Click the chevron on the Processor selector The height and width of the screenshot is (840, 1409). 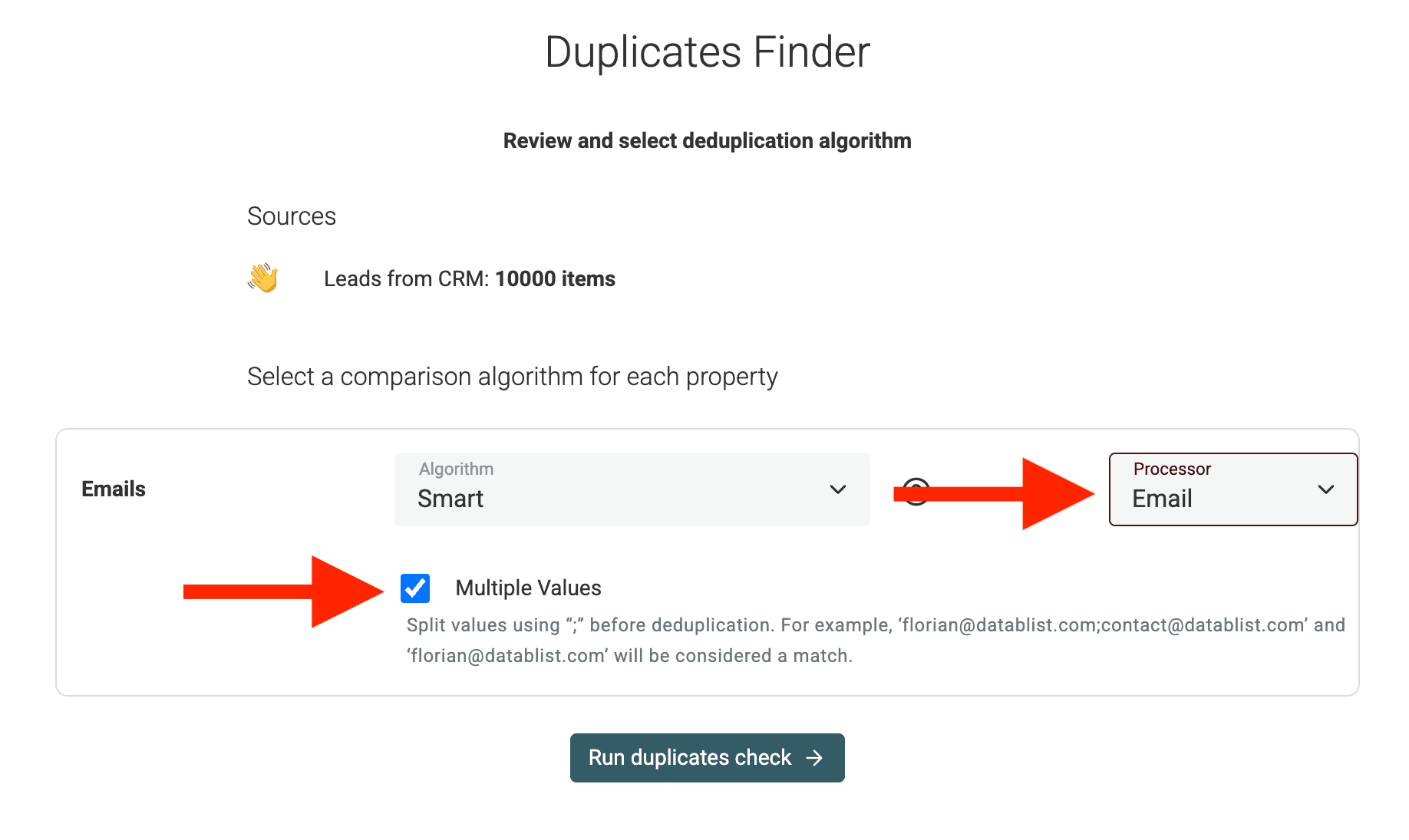click(x=1325, y=489)
